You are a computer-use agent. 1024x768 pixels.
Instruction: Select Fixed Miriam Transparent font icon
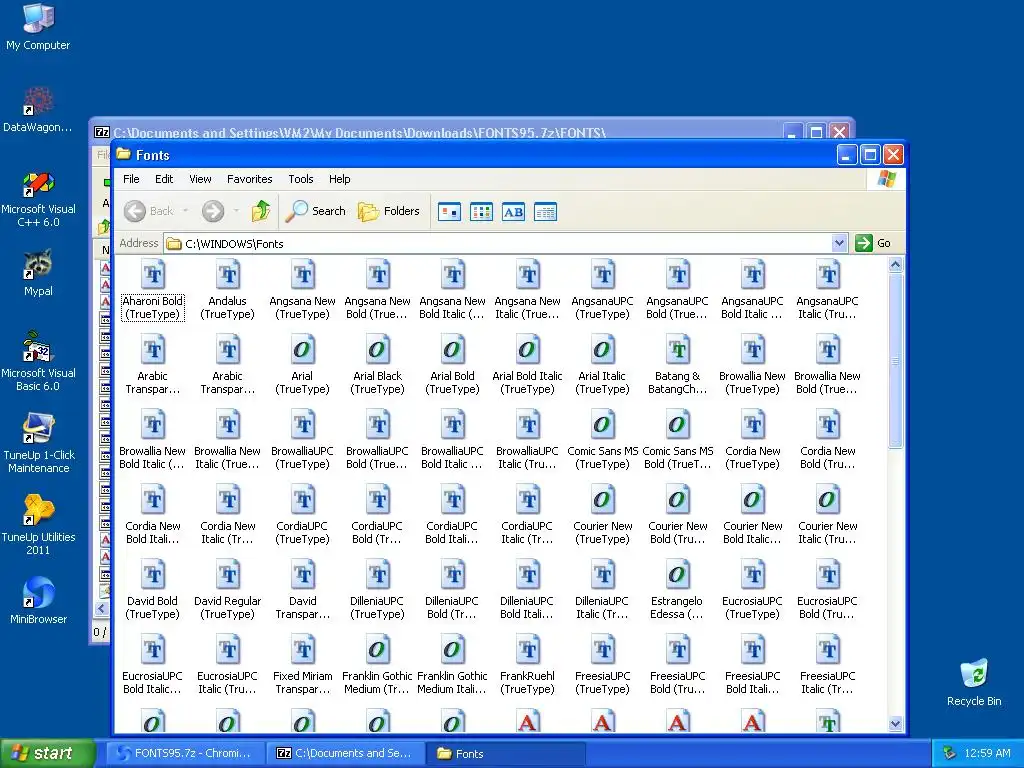tap(303, 650)
